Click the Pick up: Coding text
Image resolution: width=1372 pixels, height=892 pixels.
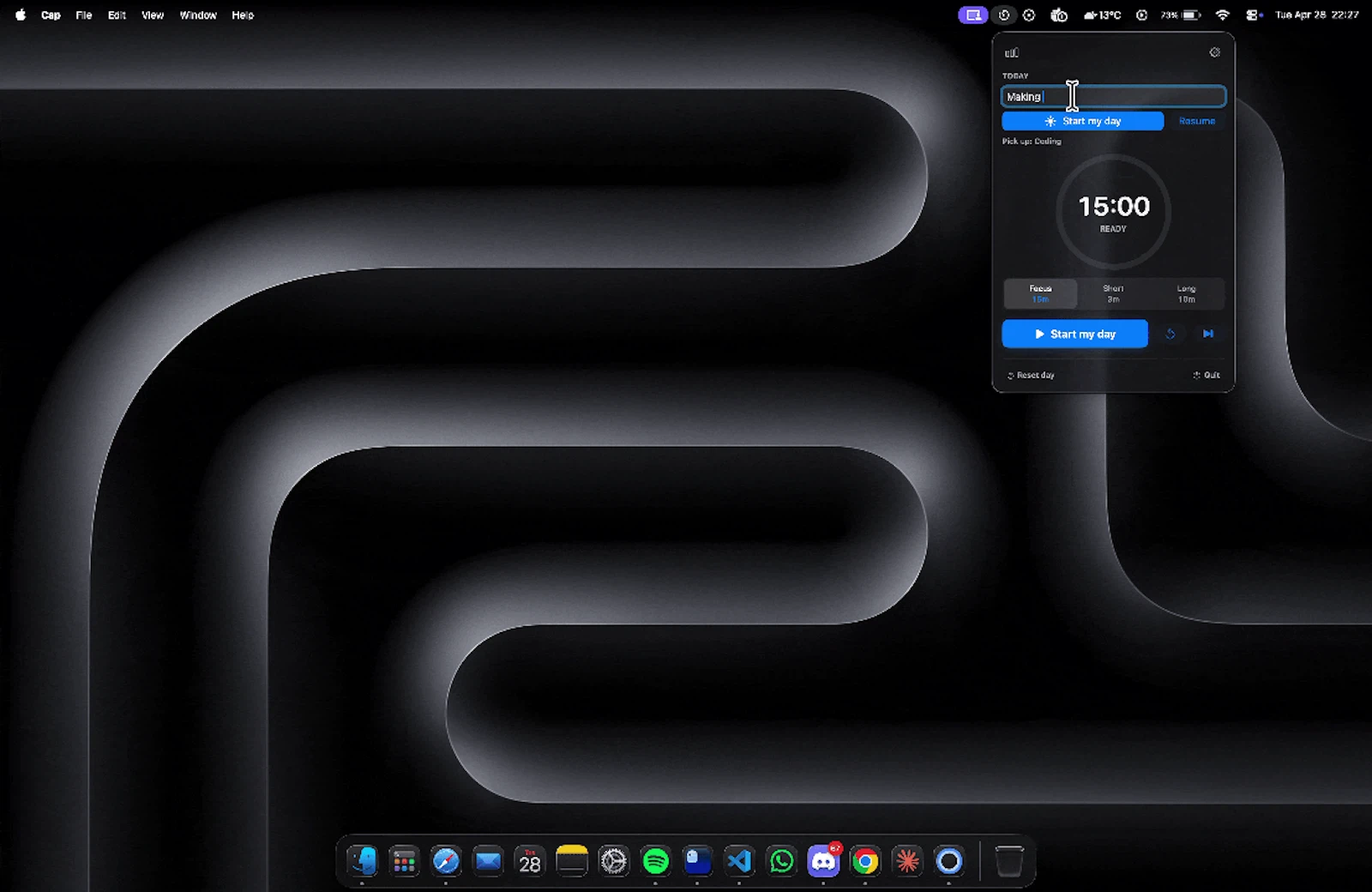(x=1032, y=142)
